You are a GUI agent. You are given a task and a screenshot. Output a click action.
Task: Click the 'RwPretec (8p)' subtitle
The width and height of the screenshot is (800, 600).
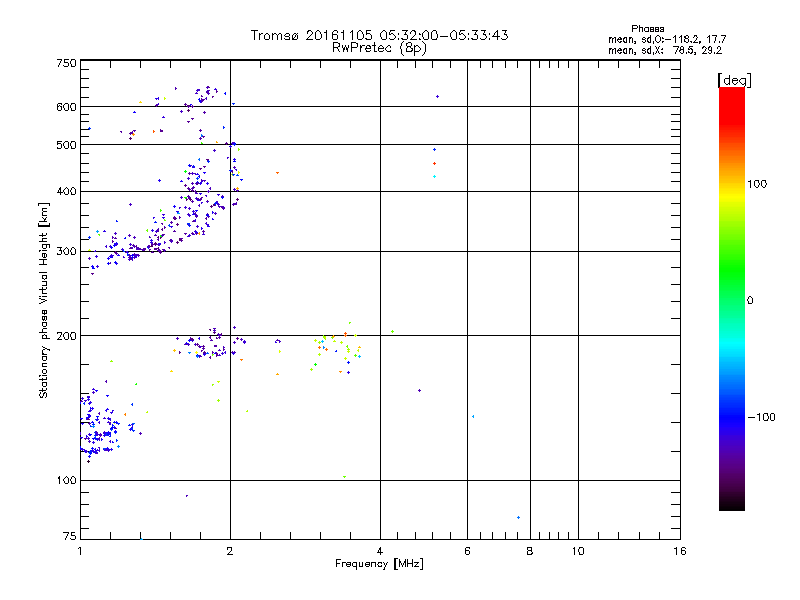tap(379, 48)
